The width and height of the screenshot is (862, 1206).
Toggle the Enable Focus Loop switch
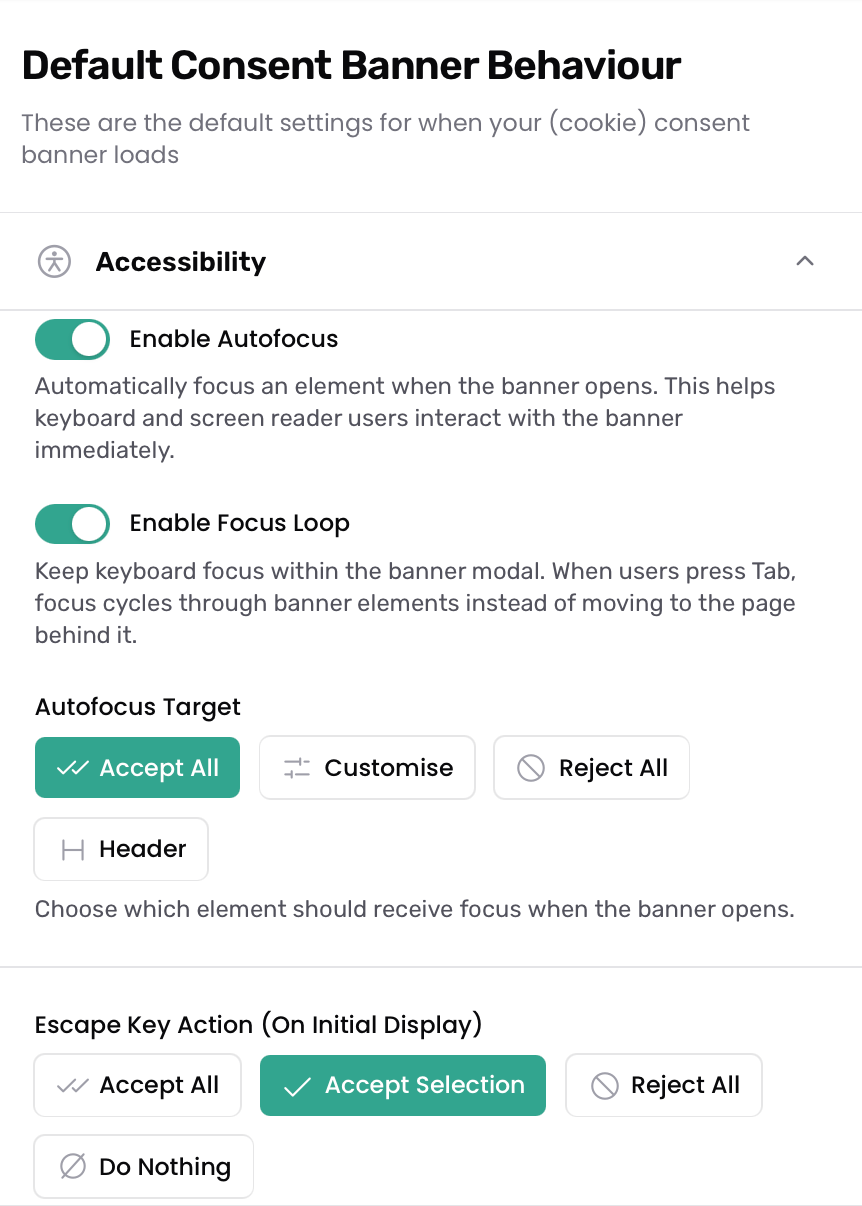(72, 523)
